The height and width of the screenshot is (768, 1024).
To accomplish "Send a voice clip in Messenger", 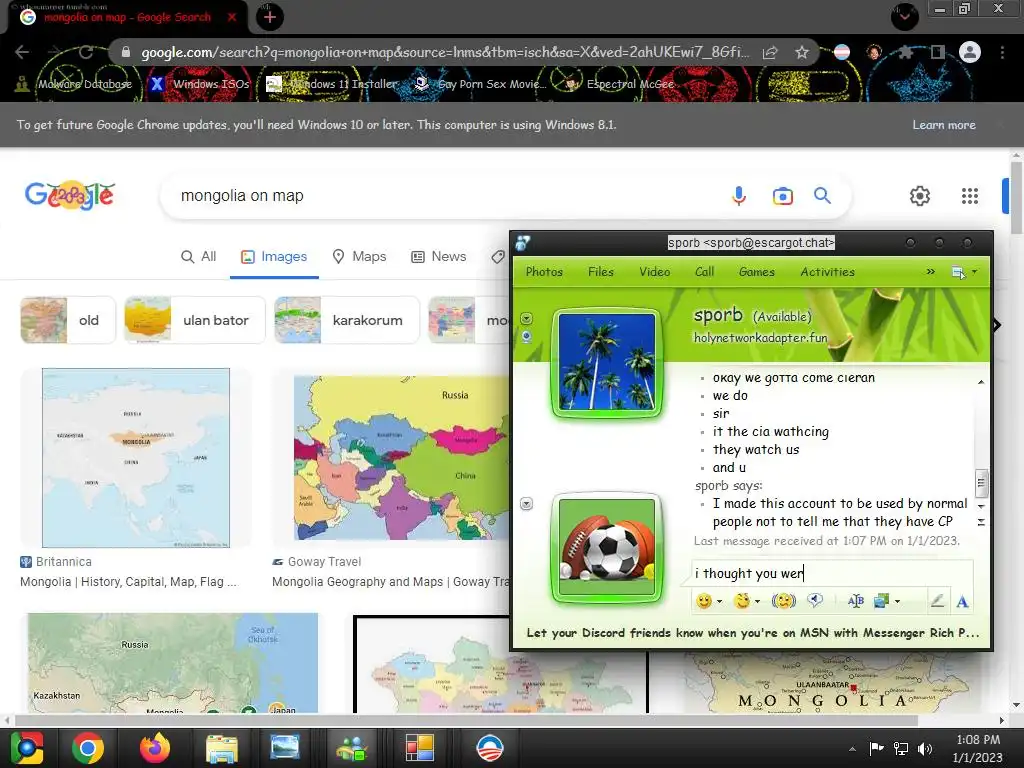I will pos(815,600).
